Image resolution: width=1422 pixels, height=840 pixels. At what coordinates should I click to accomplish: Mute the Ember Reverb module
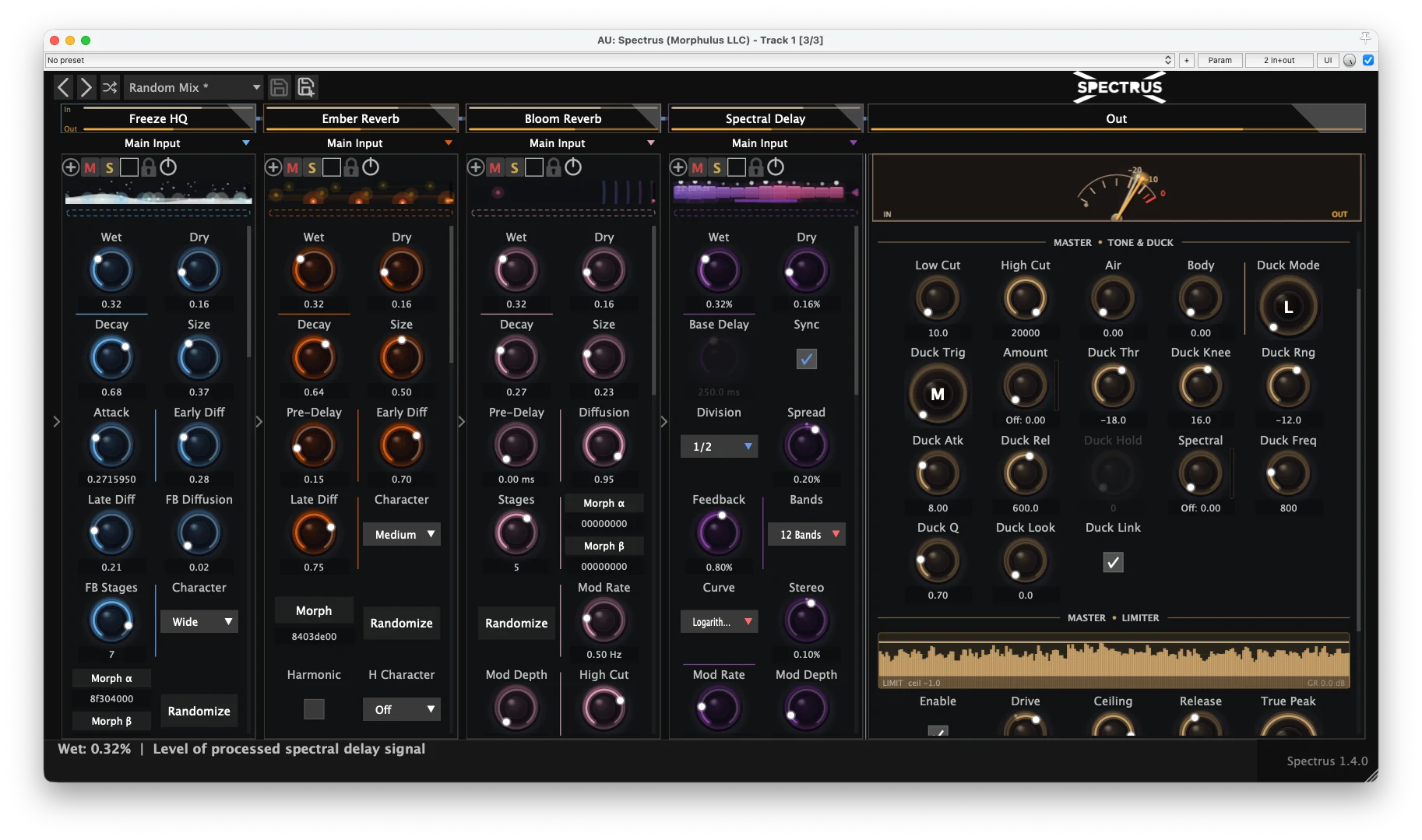point(293,167)
